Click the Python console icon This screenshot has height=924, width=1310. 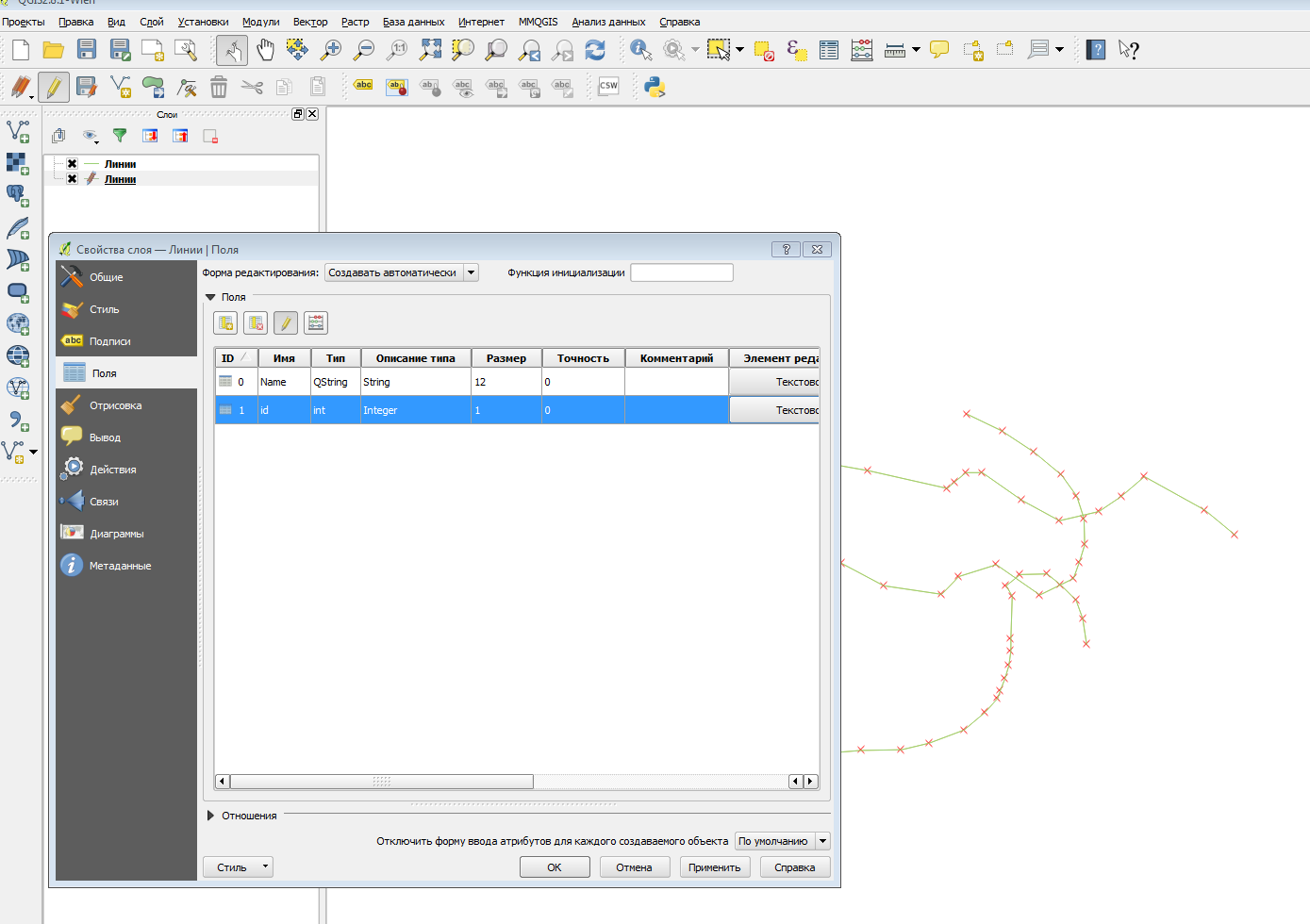coord(655,88)
